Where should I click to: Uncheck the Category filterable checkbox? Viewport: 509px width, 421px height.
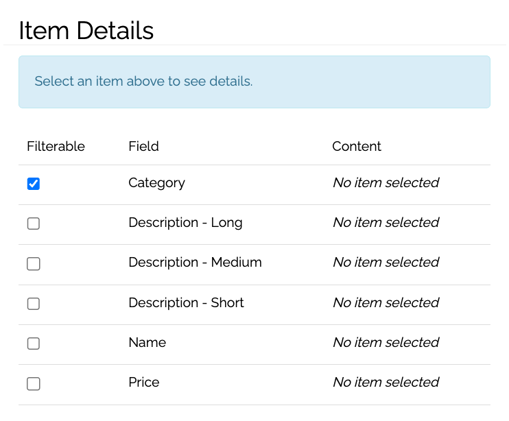(33, 184)
